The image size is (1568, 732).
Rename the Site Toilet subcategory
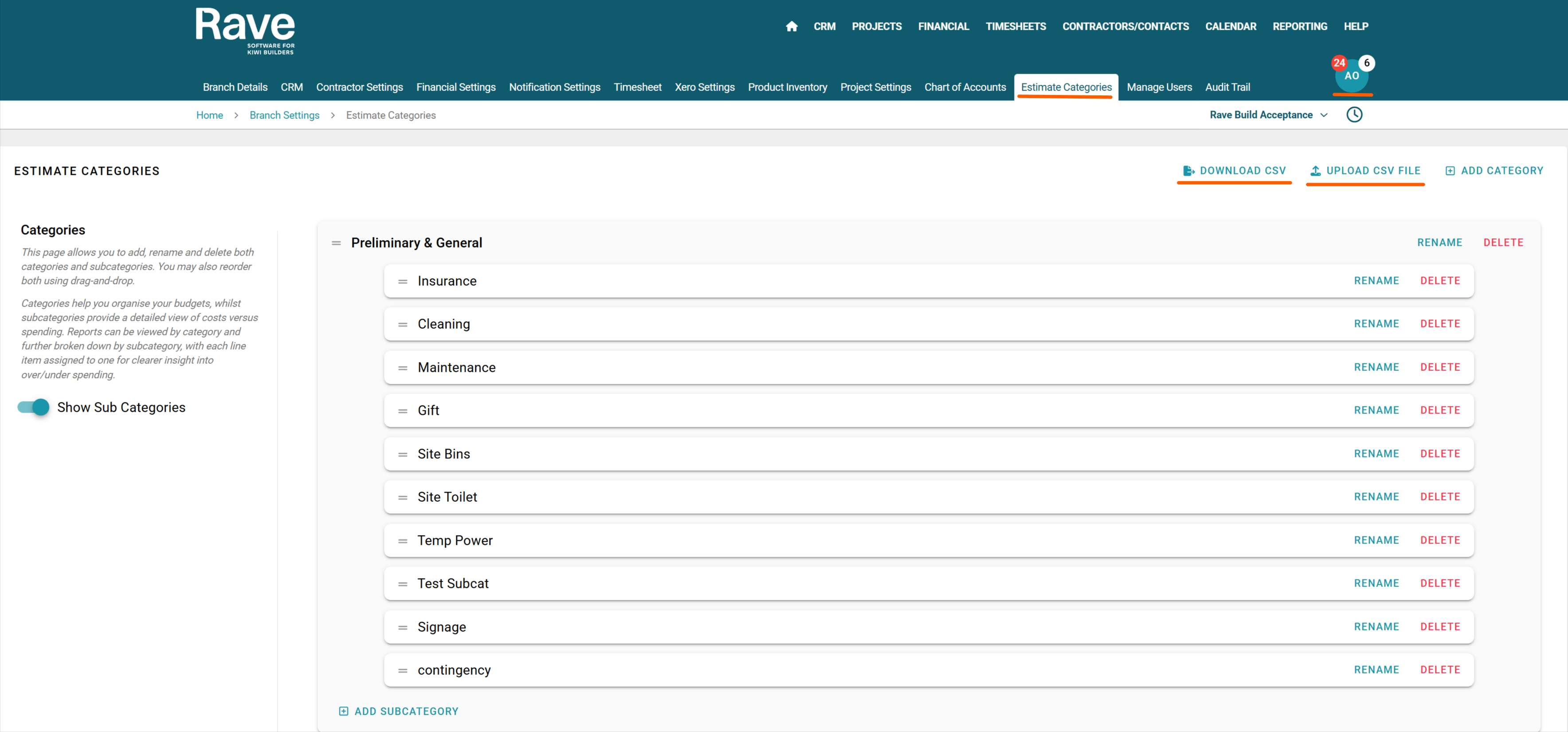[1376, 497]
